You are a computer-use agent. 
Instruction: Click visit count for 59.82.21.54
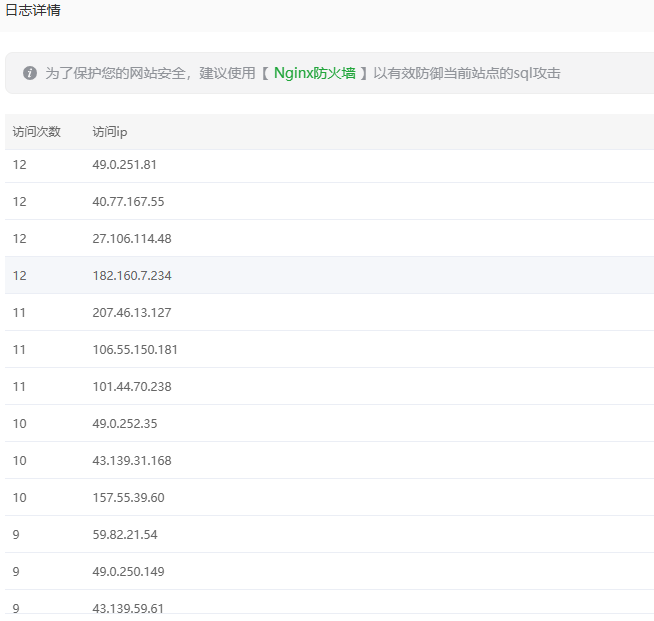pos(16,535)
